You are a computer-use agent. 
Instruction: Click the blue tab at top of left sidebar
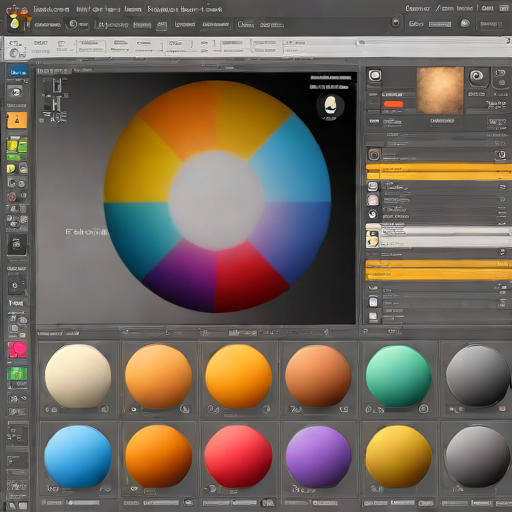[x=18, y=71]
